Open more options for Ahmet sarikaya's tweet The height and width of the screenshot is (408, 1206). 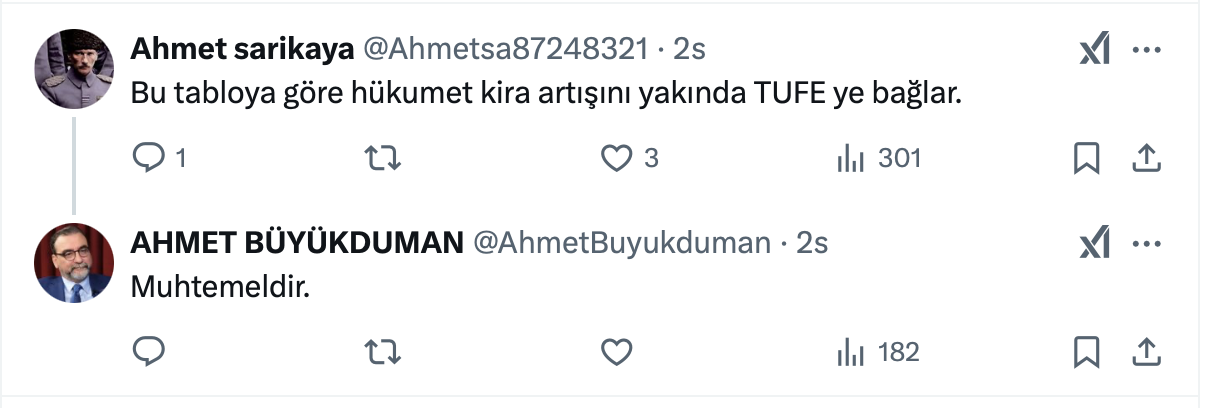(1146, 49)
